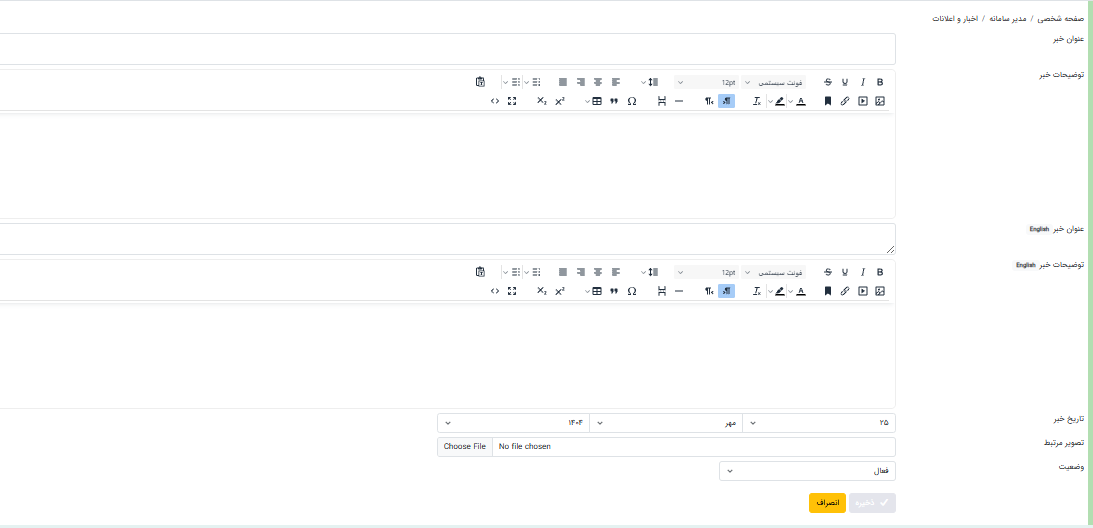Toggle Italic in the English description editor

click(862, 272)
